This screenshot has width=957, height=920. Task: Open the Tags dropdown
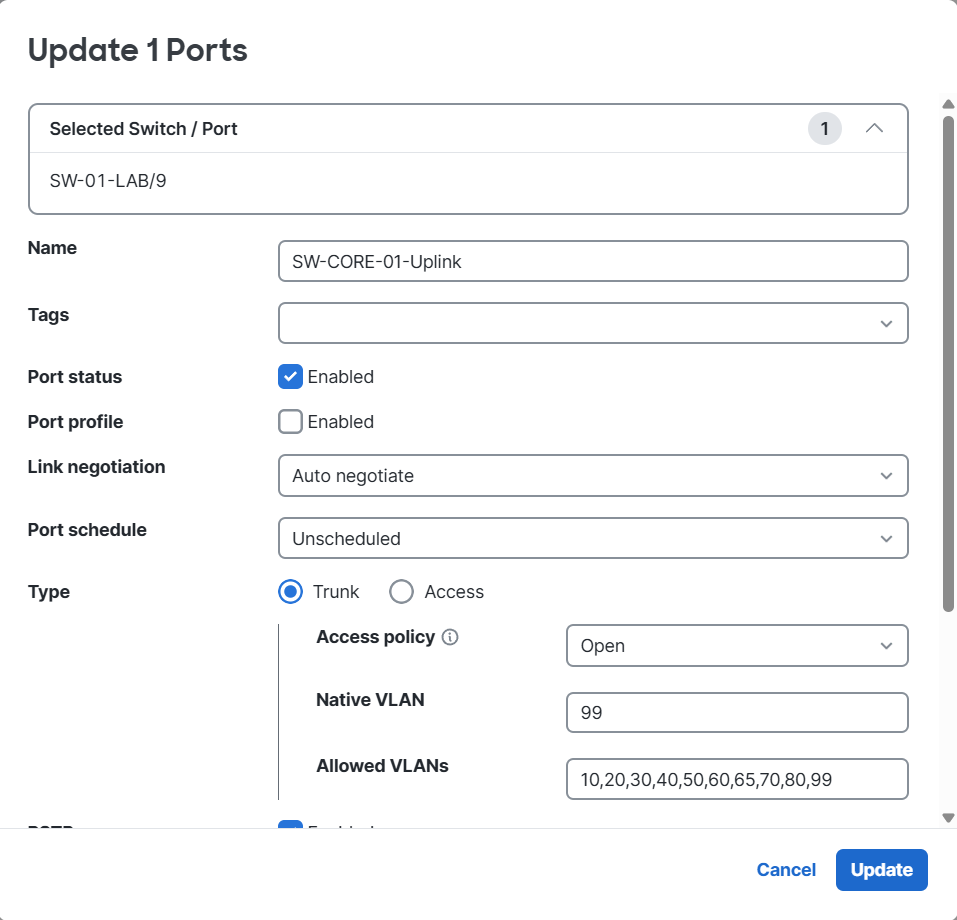592,323
